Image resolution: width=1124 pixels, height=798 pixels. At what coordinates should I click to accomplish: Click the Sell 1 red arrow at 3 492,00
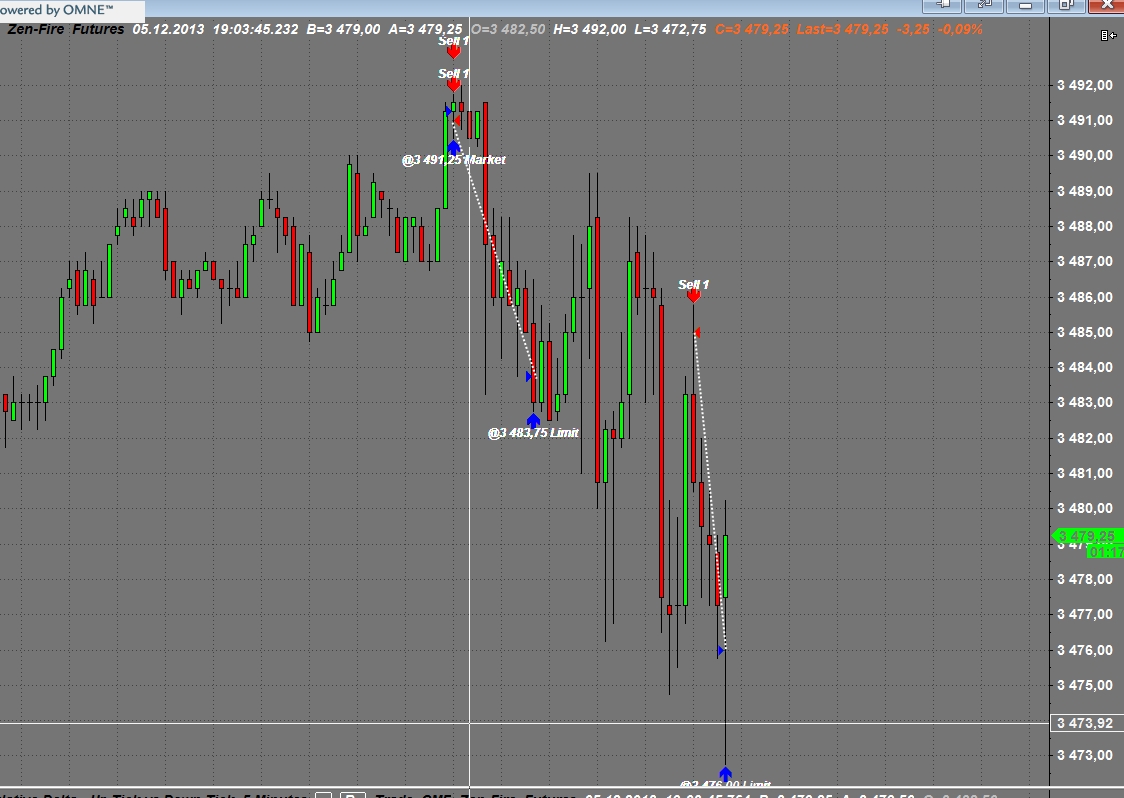[453, 85]
